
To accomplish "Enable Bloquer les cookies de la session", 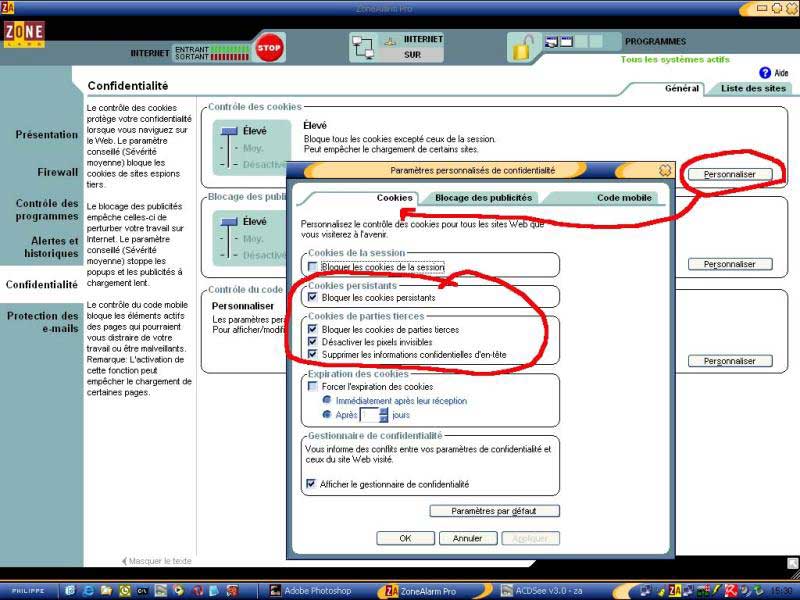I will pyautogui.click(x=314, y=267).
